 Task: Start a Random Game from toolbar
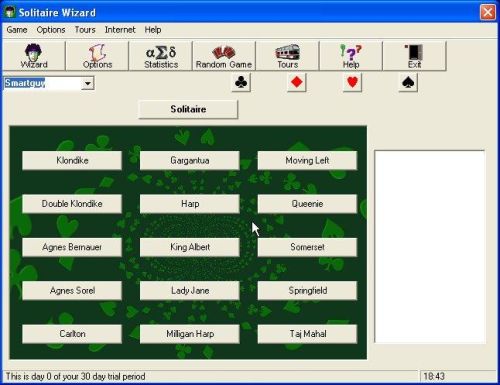coord(224,56)
